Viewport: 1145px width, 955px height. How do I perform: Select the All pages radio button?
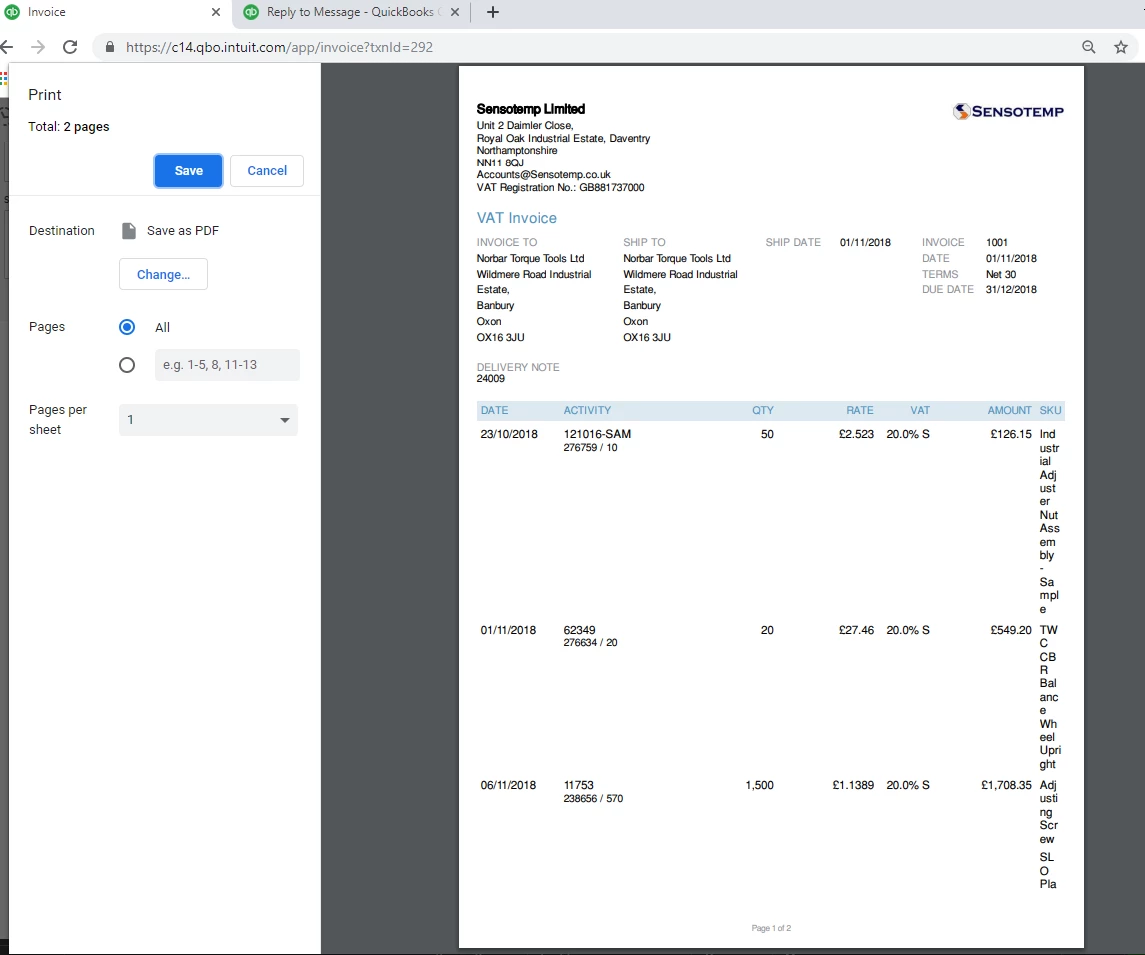[x=127, y=327]
